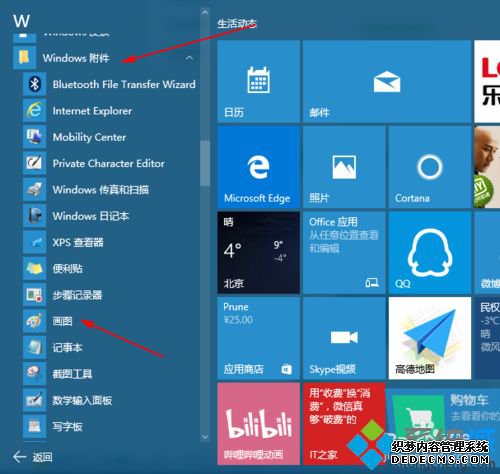This screenshot has width=500, height=474.
Task: Open the Skype视频 tile
Action: [344, 338]
